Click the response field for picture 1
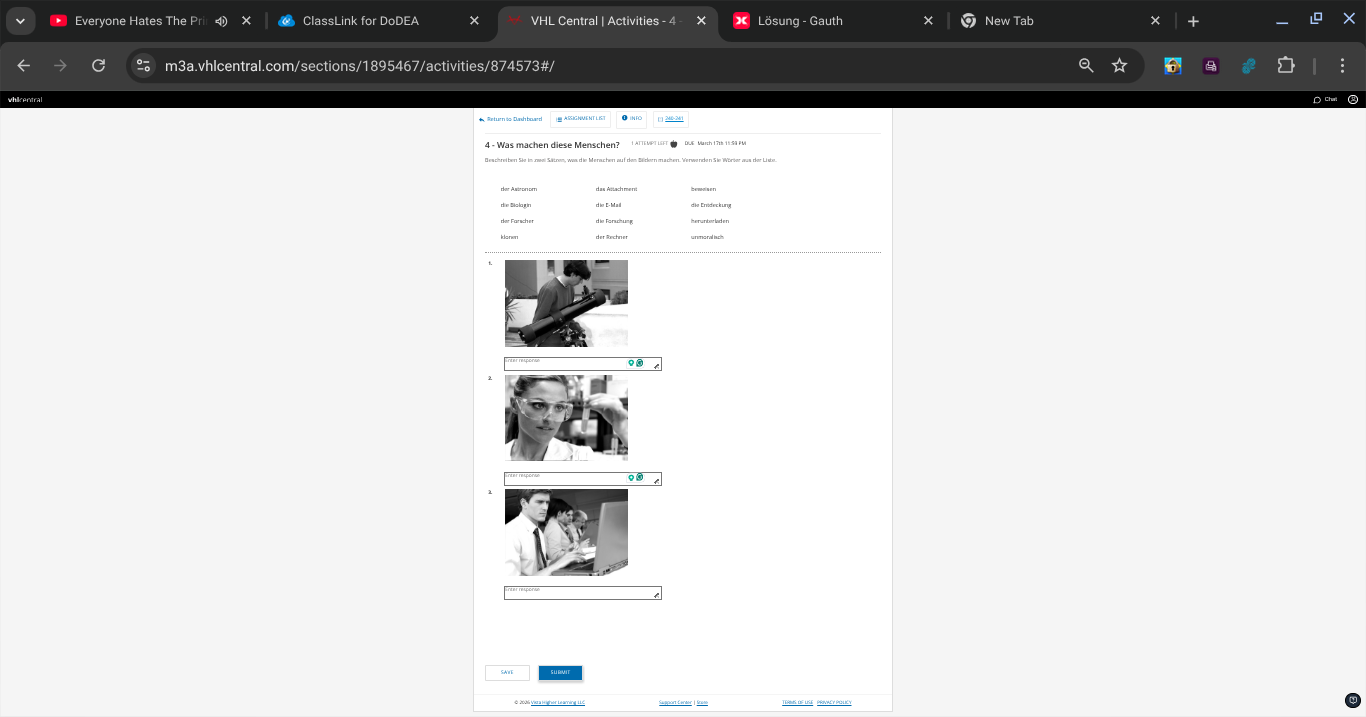This screenshot has height=717, width=1366. point(583,364)
